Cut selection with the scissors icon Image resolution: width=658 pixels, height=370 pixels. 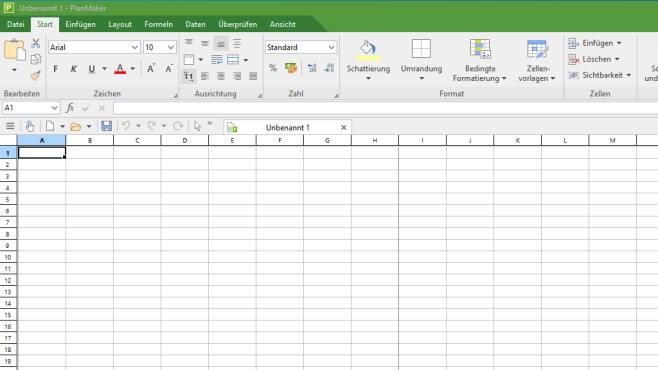[x=36, y=43]
